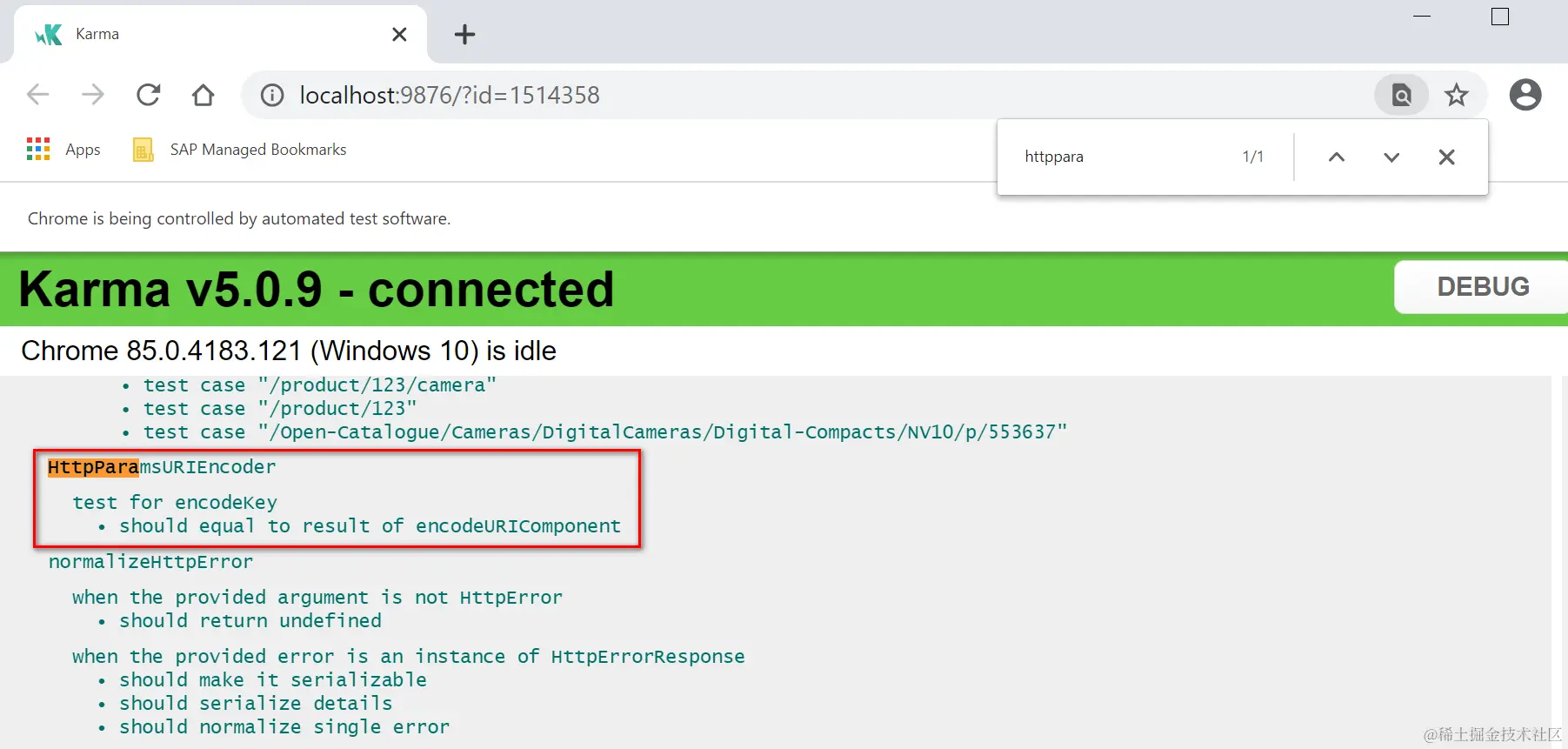Click the automated test software notice
The height and width of the screenshot is (749, 1568).
(x=239, y=218)
